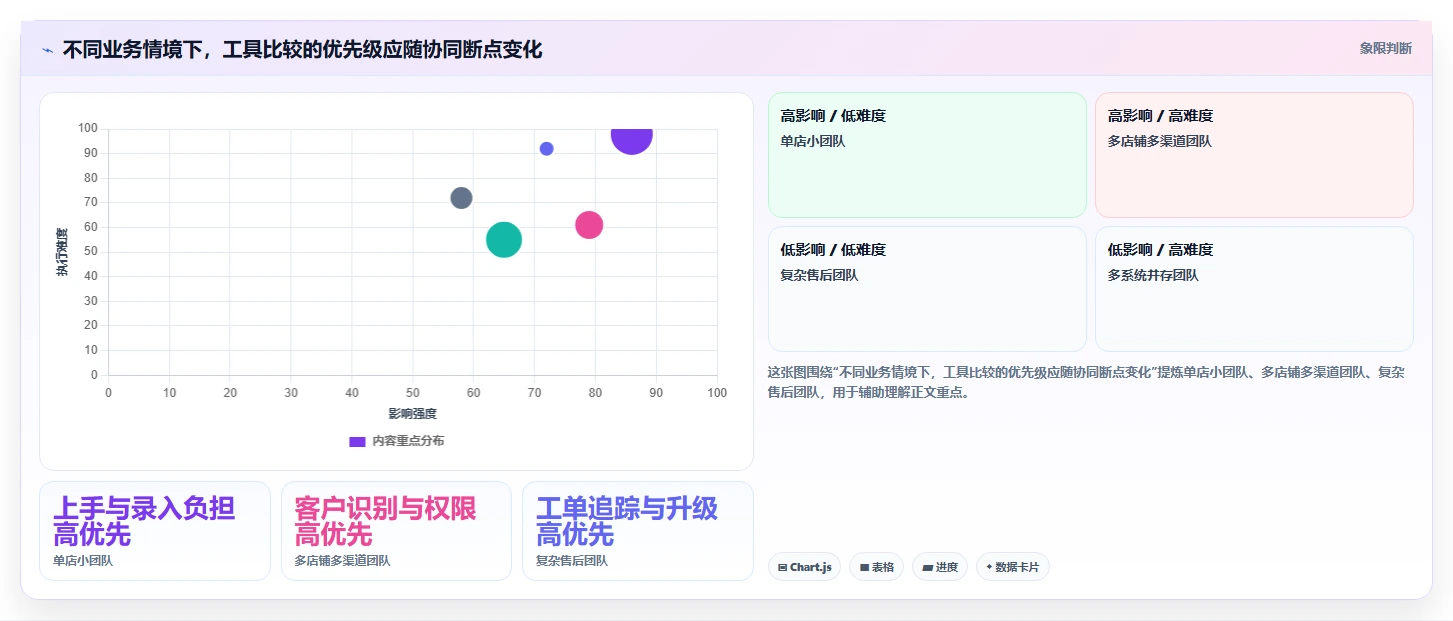The width and height of the screenshot is (1453, 621).
Task: Toggle the 内容重点分布 legend entry
Action: [x=396, y=441]
